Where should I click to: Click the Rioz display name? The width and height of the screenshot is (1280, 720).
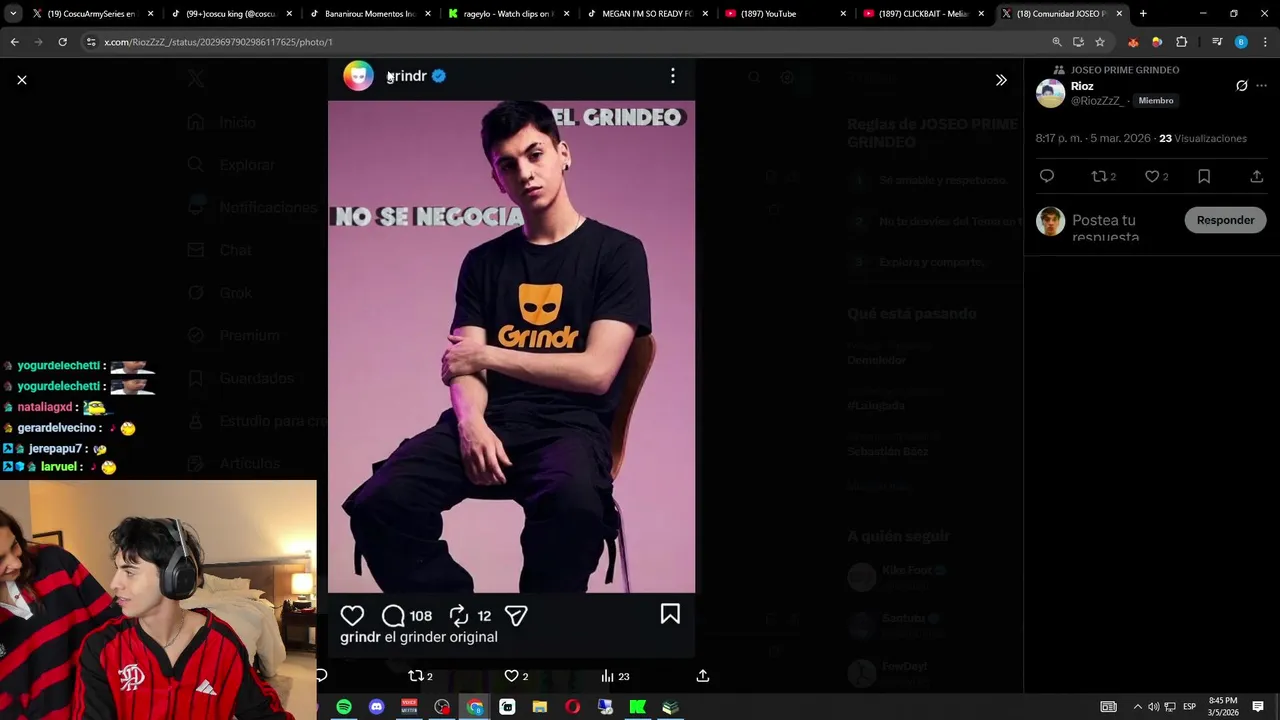click(x=1082, y=86)
